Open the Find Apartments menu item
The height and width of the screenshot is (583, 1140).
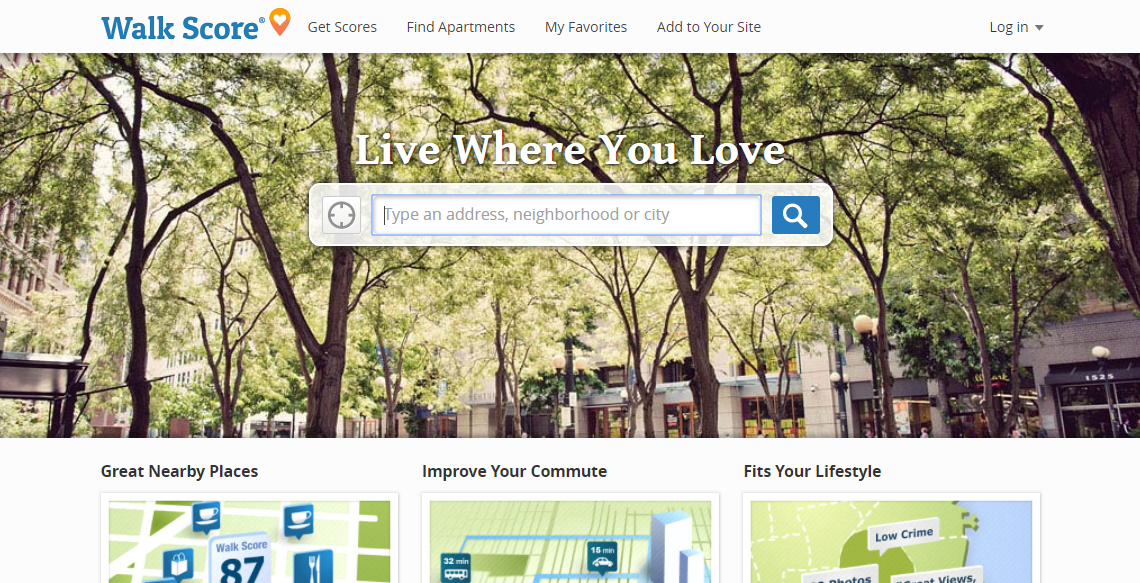pos(460,27)
